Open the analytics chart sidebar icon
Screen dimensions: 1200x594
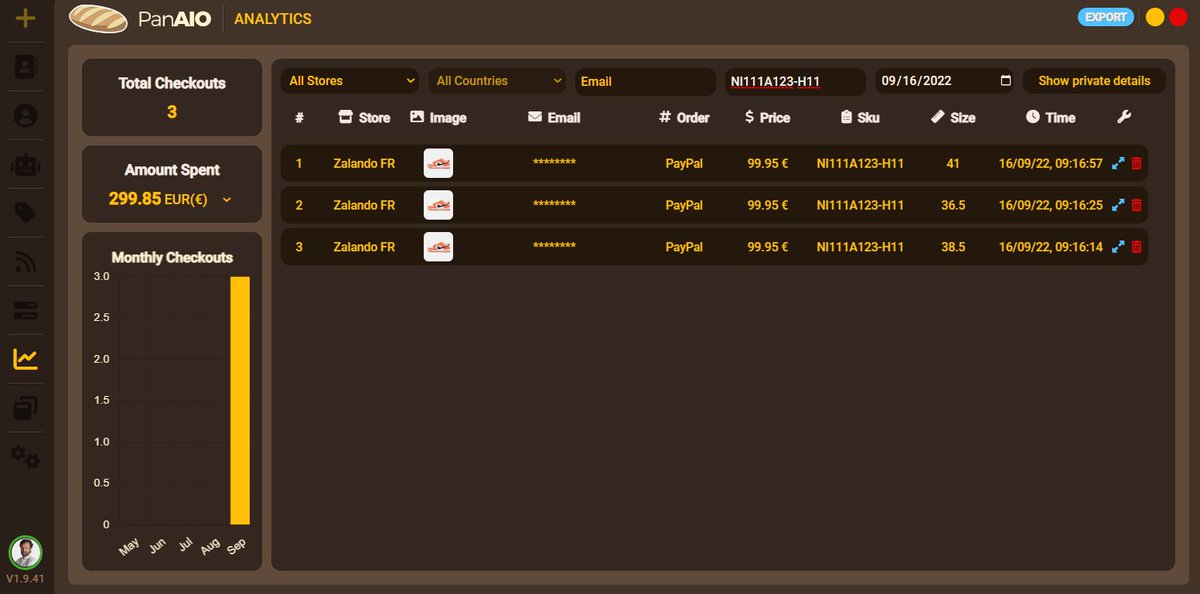click(x=26, y=359)
